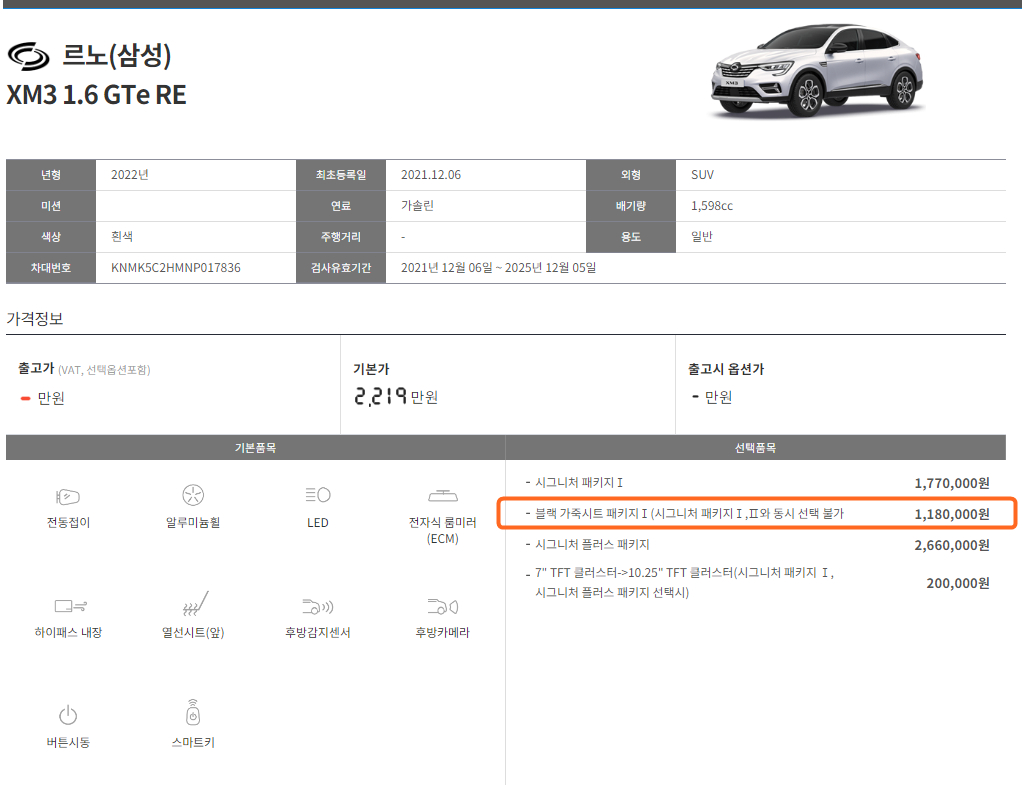The width and height of the screenshot is (1022, 785).
Task: Click the XM3 1.6 GTe RE title
Action: [96, 95]
